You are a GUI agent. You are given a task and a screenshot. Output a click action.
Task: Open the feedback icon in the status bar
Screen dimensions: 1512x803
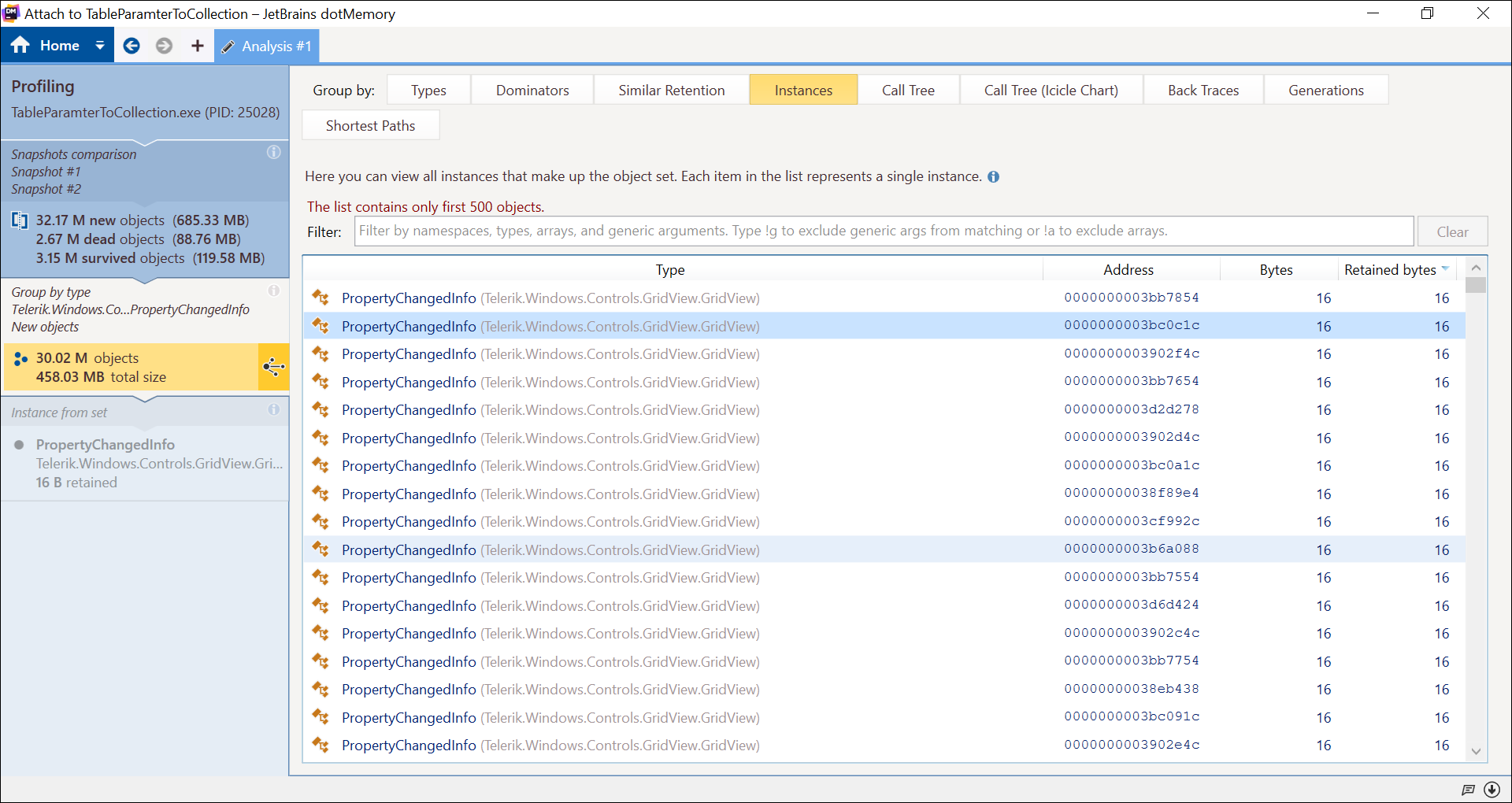pos(1468,790)
